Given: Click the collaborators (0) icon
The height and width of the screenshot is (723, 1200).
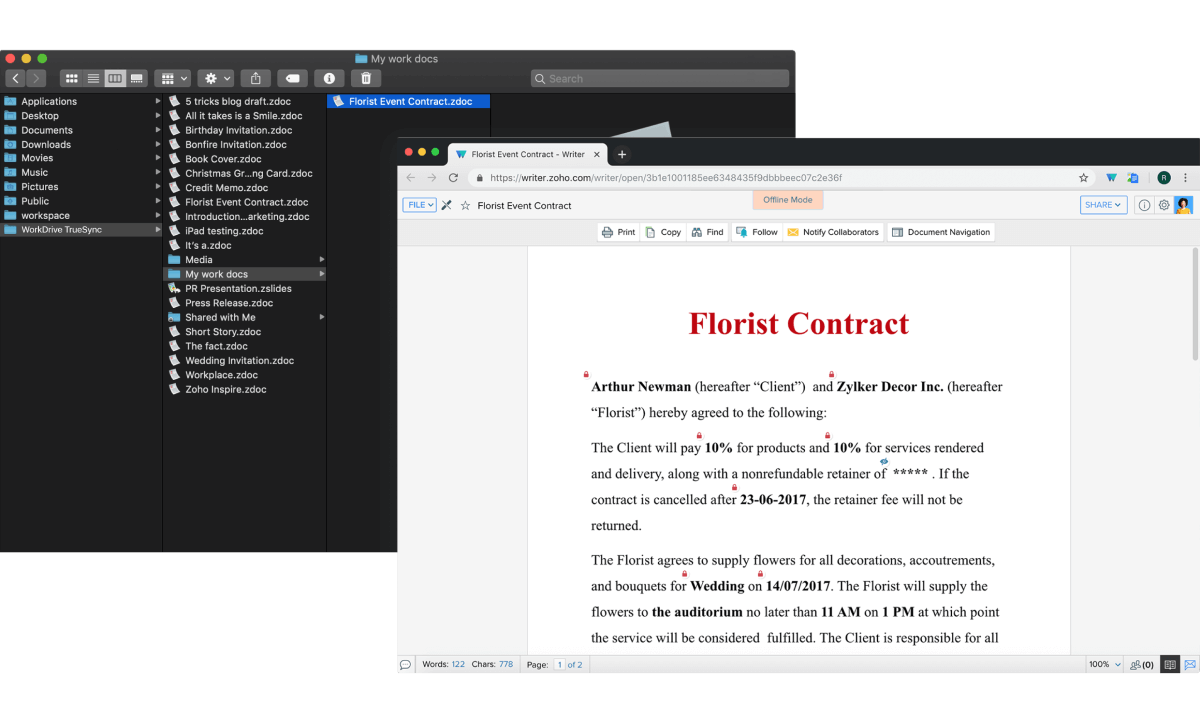Looking at the screenshot, I should tap(1141, 664).
